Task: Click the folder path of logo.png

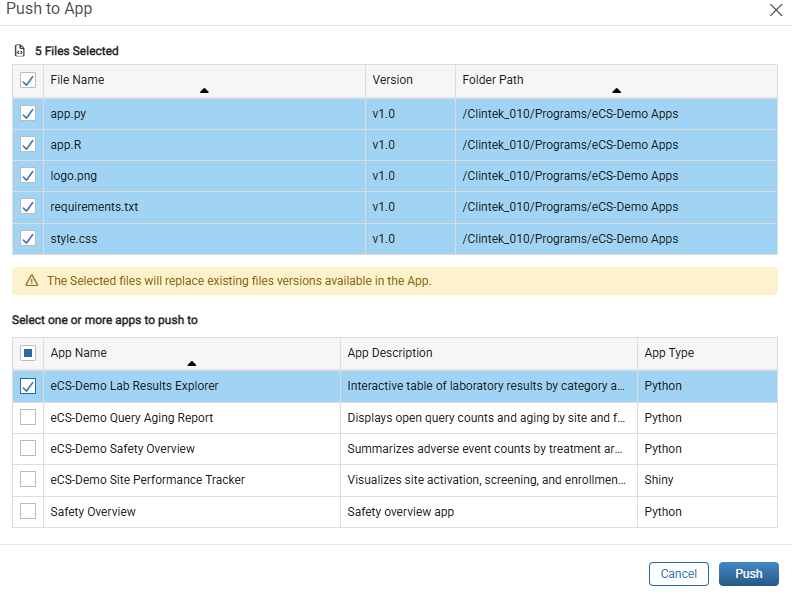Action: coord(570,176)
